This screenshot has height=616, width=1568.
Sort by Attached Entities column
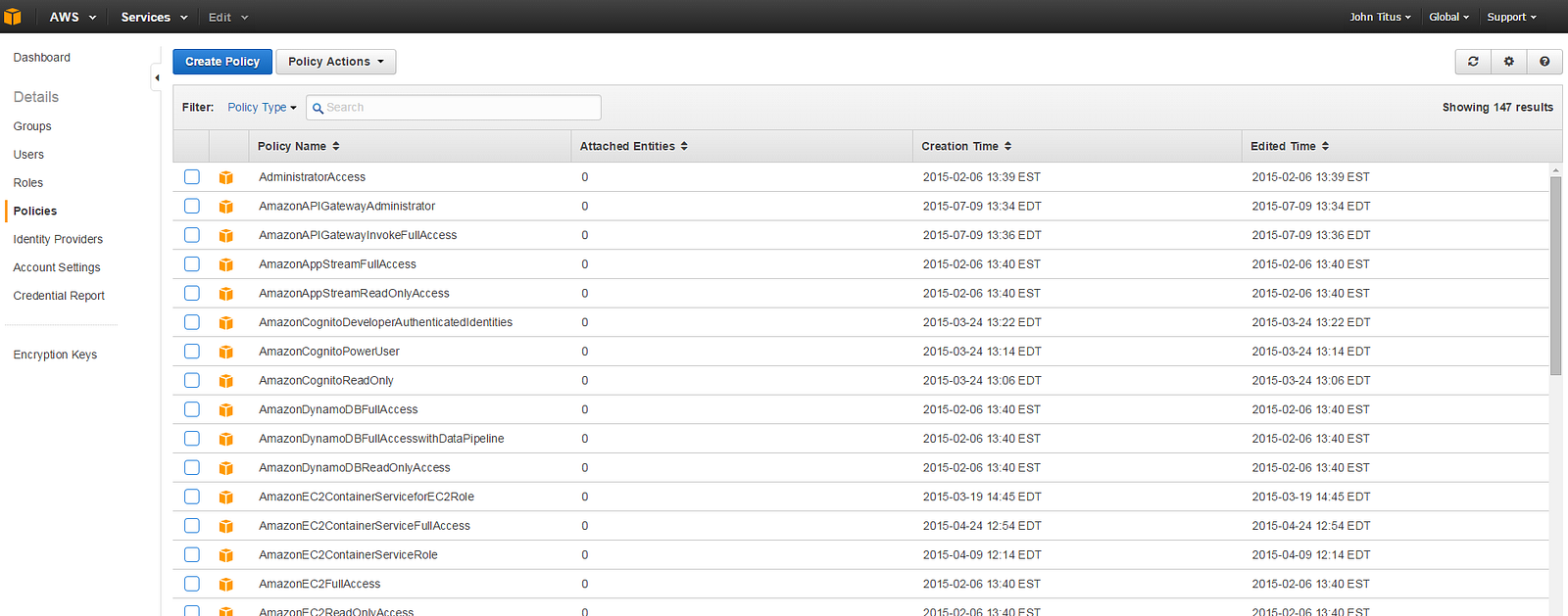(634, 146)
